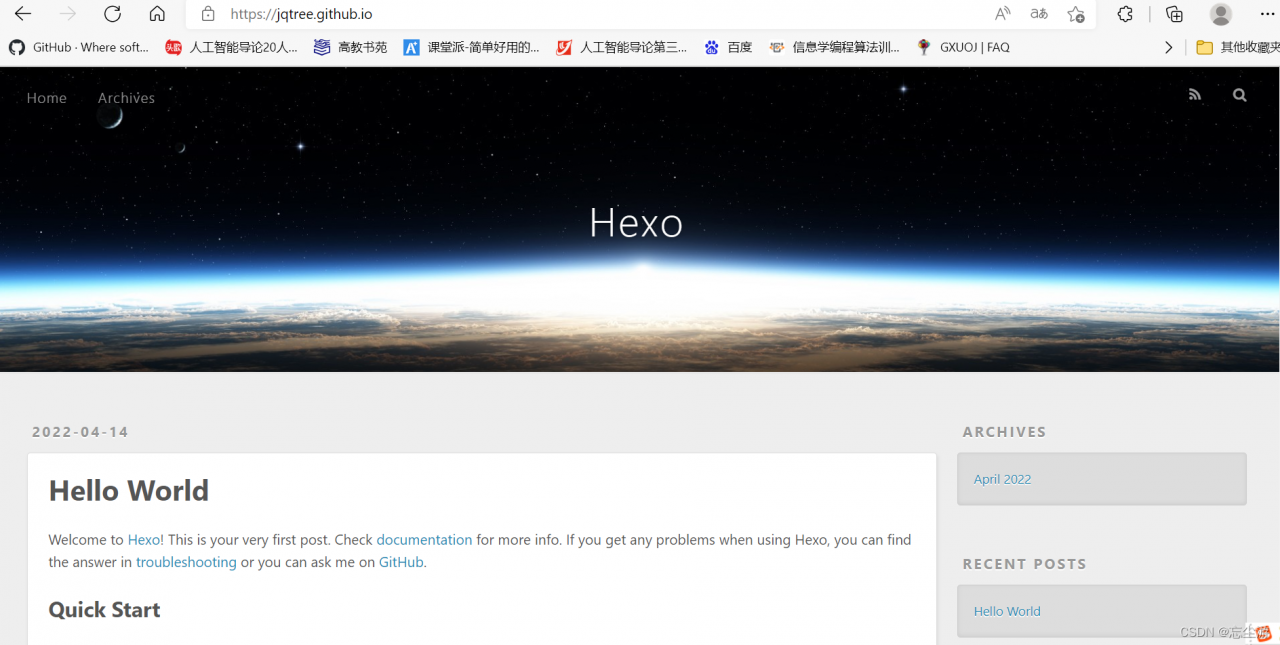
Task: Open the RSS feed icon
Action: pyautogui.click(x=1195, y=95)
